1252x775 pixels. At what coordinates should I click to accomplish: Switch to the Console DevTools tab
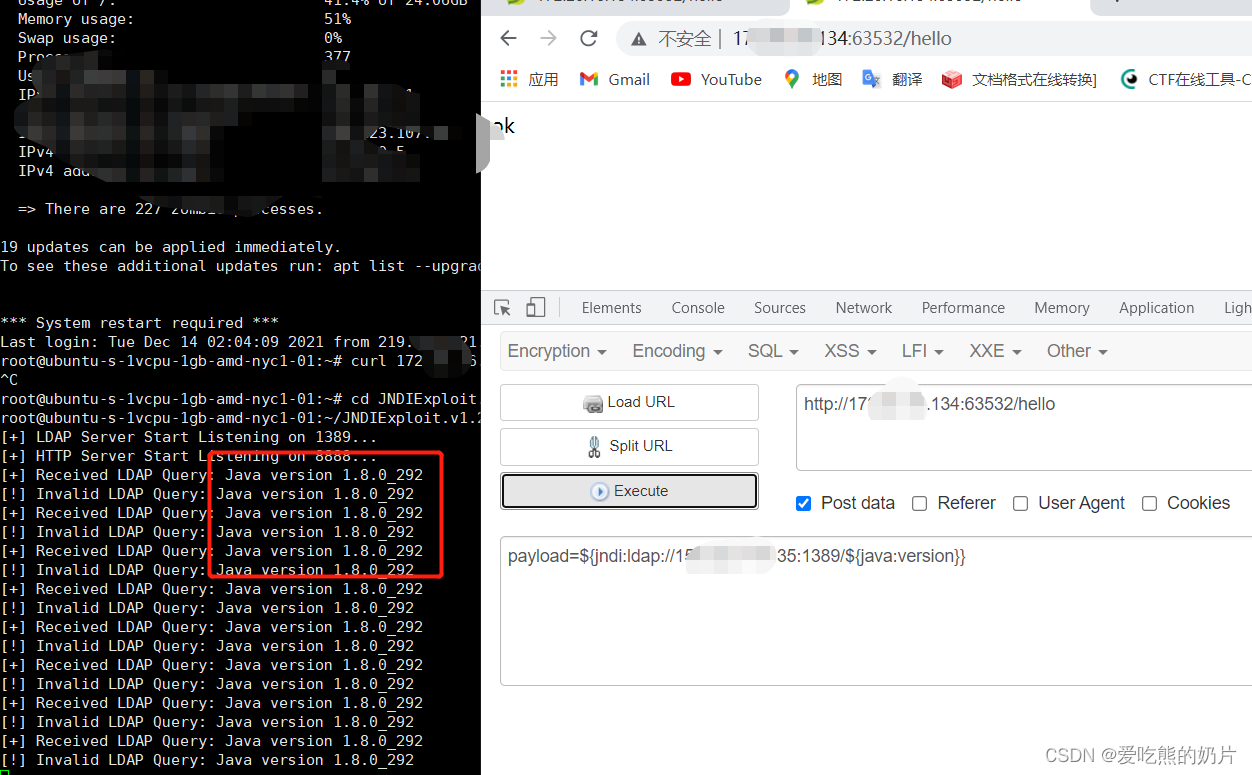(x=698, y=308)
